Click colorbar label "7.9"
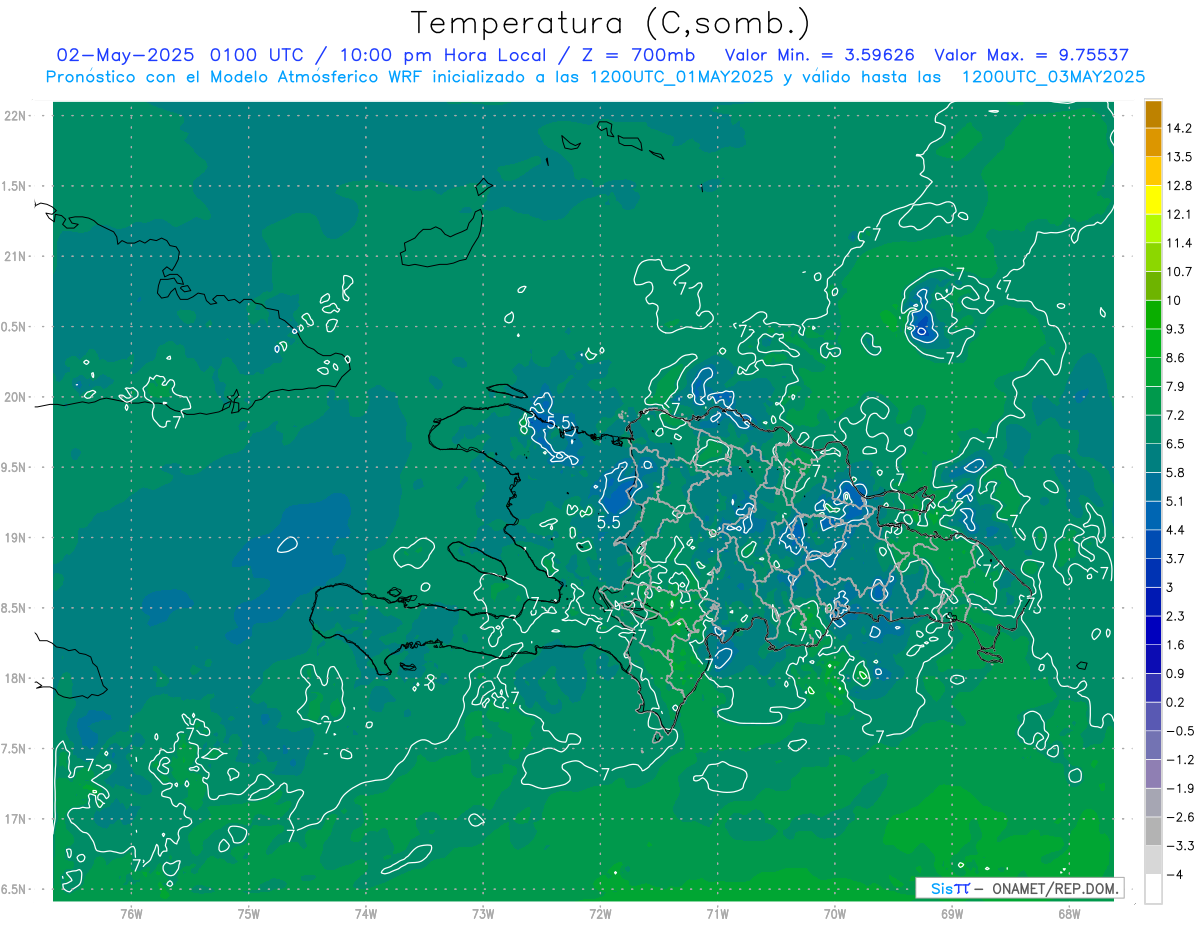 (1175, 387)
